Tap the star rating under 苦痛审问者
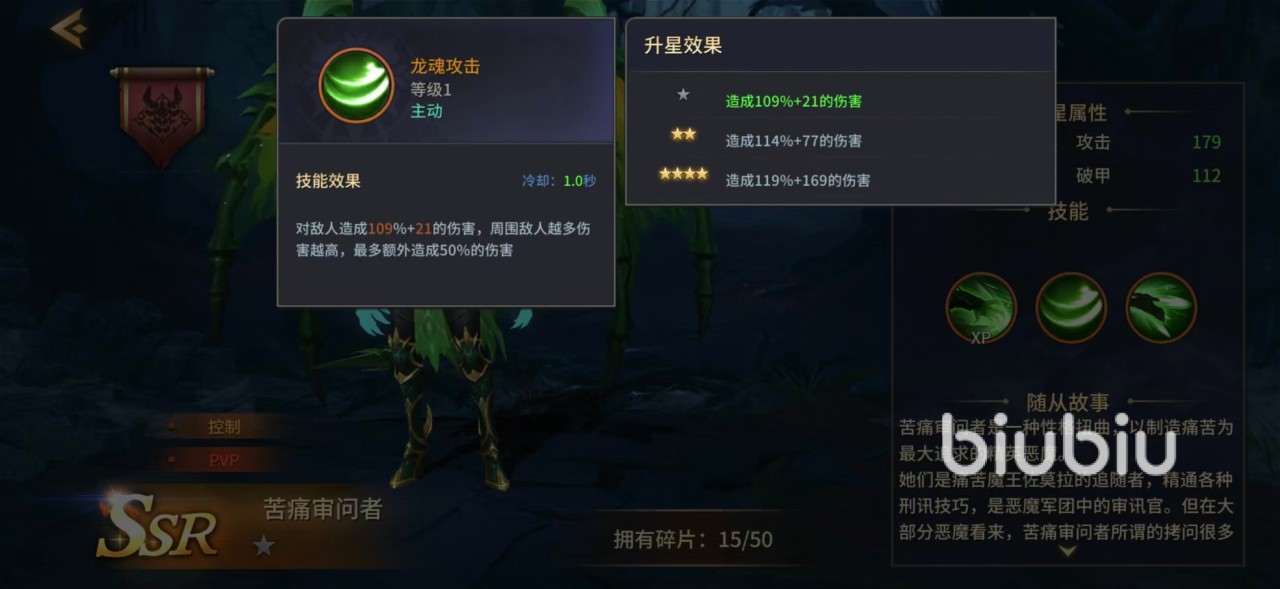 pyautogui.click(x=264, y=546)
